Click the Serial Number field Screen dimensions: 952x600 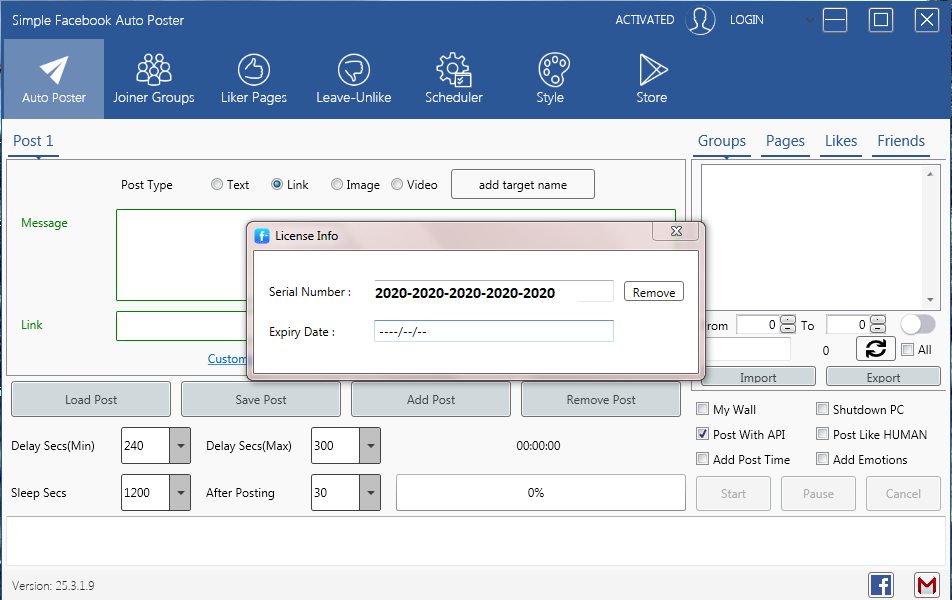(494, 291)
